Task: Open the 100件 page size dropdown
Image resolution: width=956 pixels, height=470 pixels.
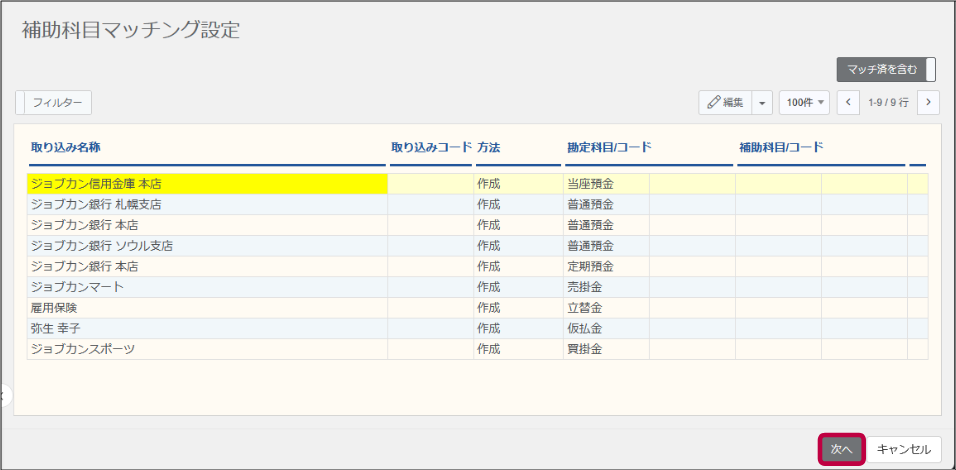Action: point(804,103)
